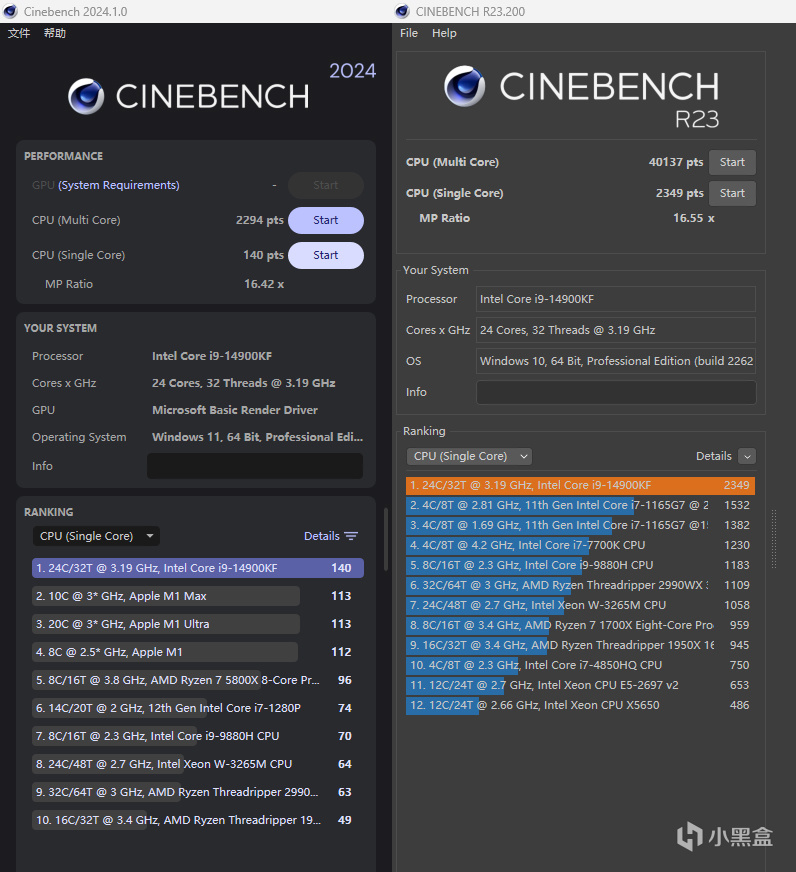Select the Xeon W-3265M row scoring 64

198,764
